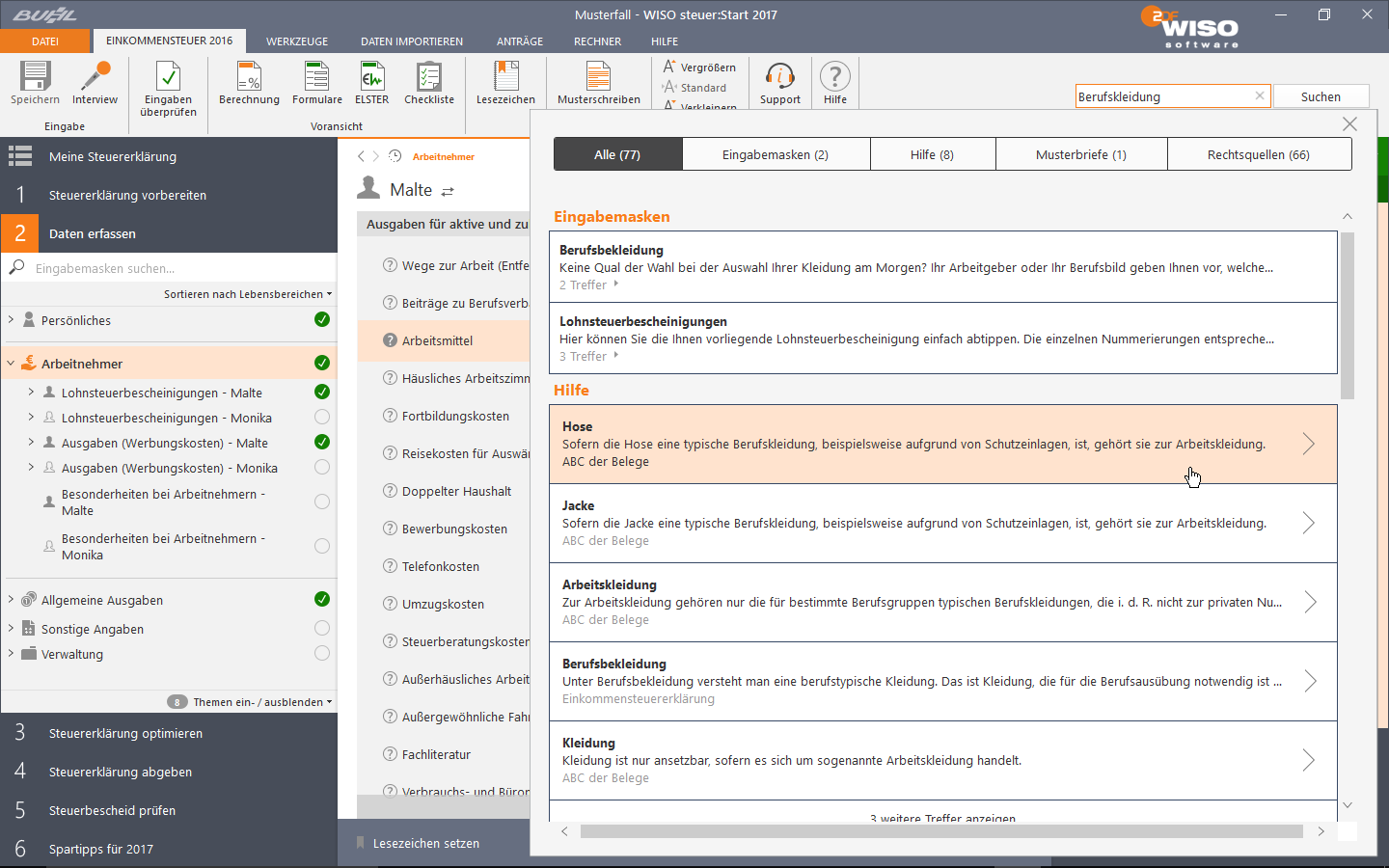The width and height of the screenshot is (1389, 868).
Task: Open help icon for Arbeitsmittel
Action: 390,340
